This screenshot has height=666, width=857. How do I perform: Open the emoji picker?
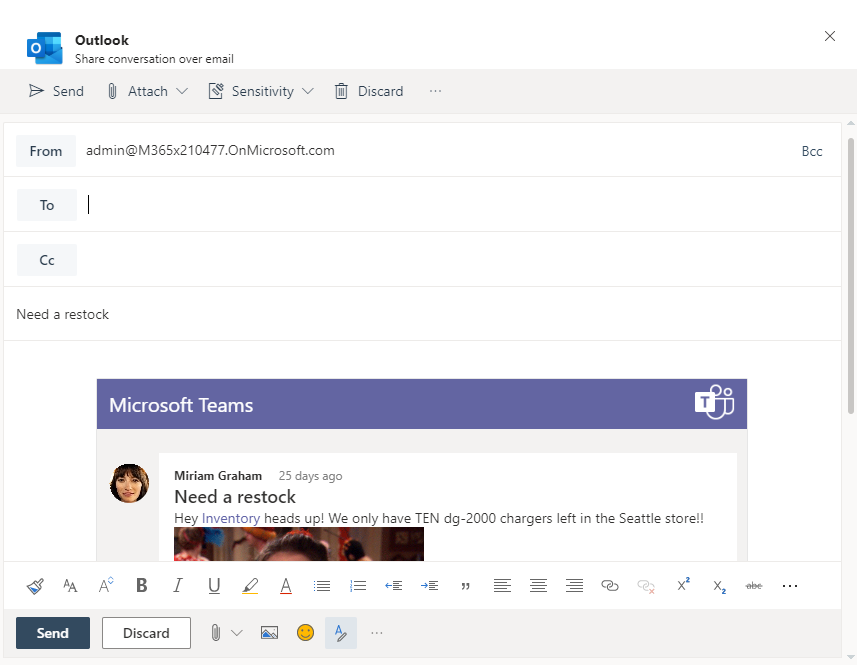pyautogui.click(x=306, y=633)
